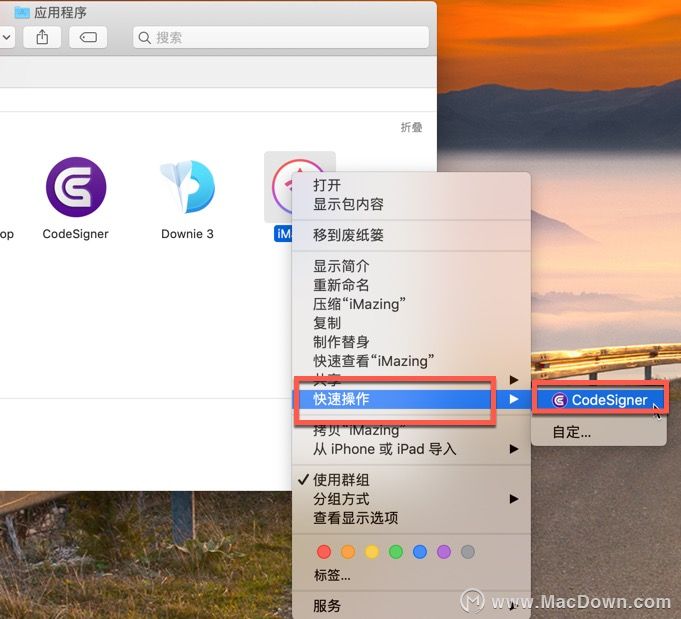The height and width of the screenshot is (619, 681).
Task: Choose 快速查看“iMazing” menu item
Action: pos(411,361)
